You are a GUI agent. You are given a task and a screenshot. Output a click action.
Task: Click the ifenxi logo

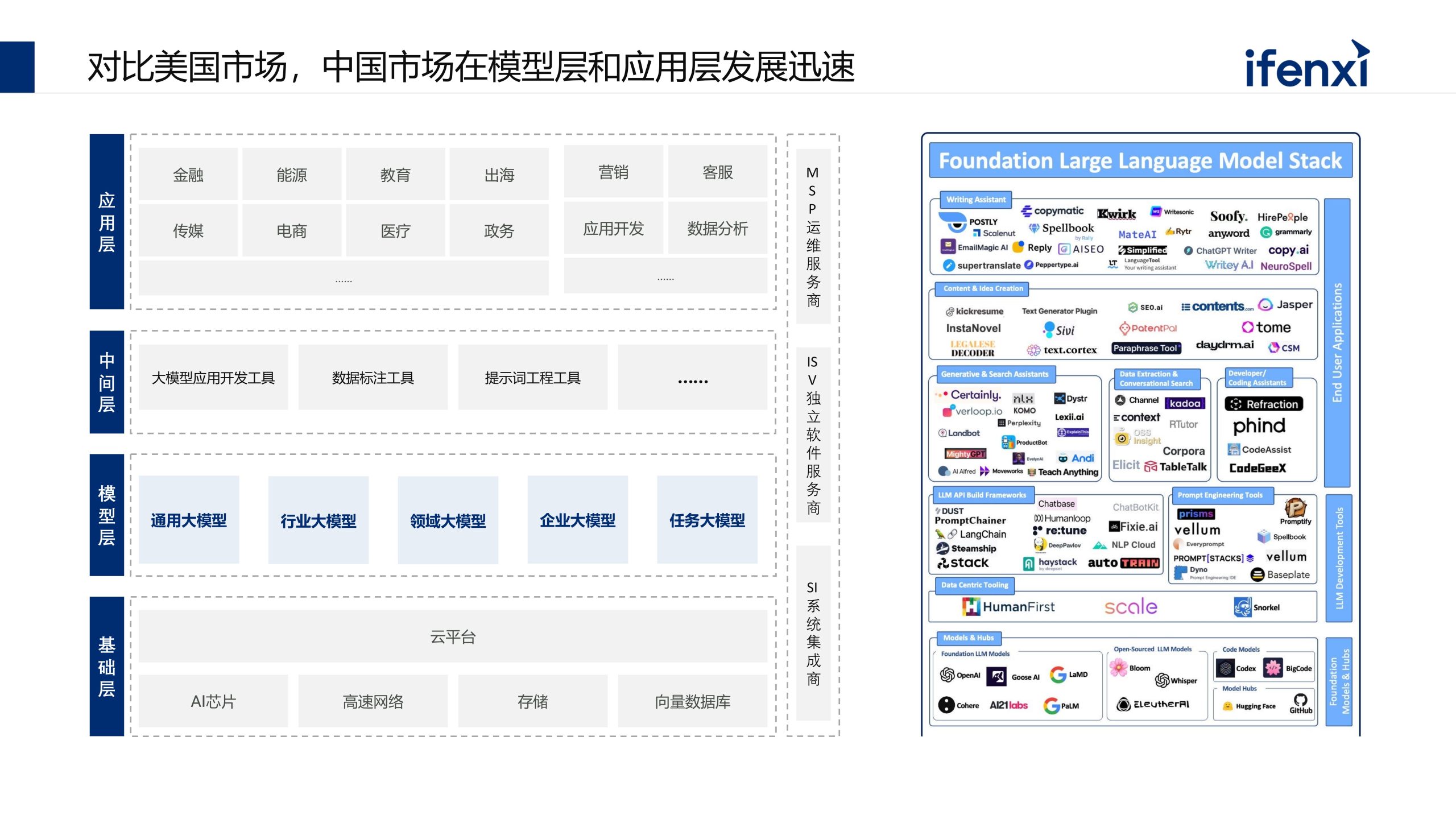click(x=1307, y=64)
